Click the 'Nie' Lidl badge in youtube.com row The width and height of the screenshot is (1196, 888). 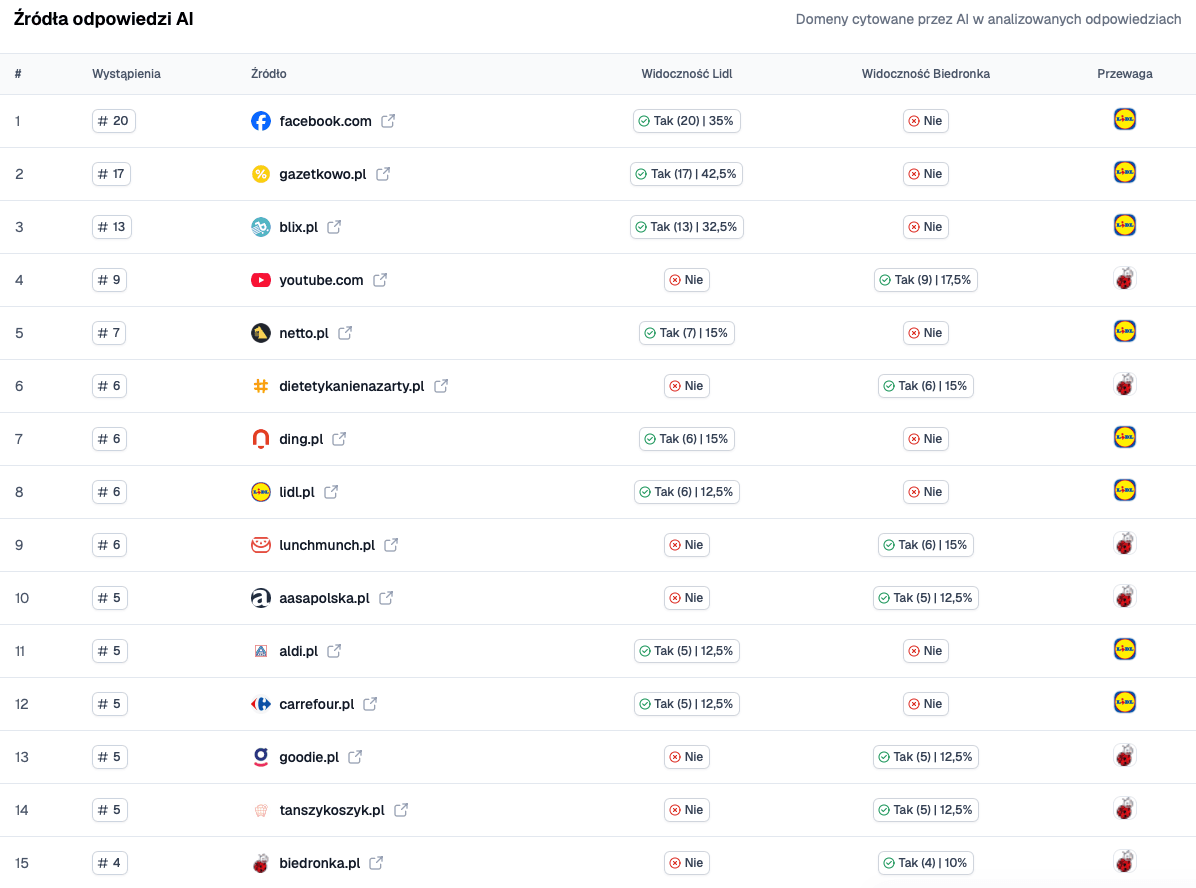tap(686, 280)
